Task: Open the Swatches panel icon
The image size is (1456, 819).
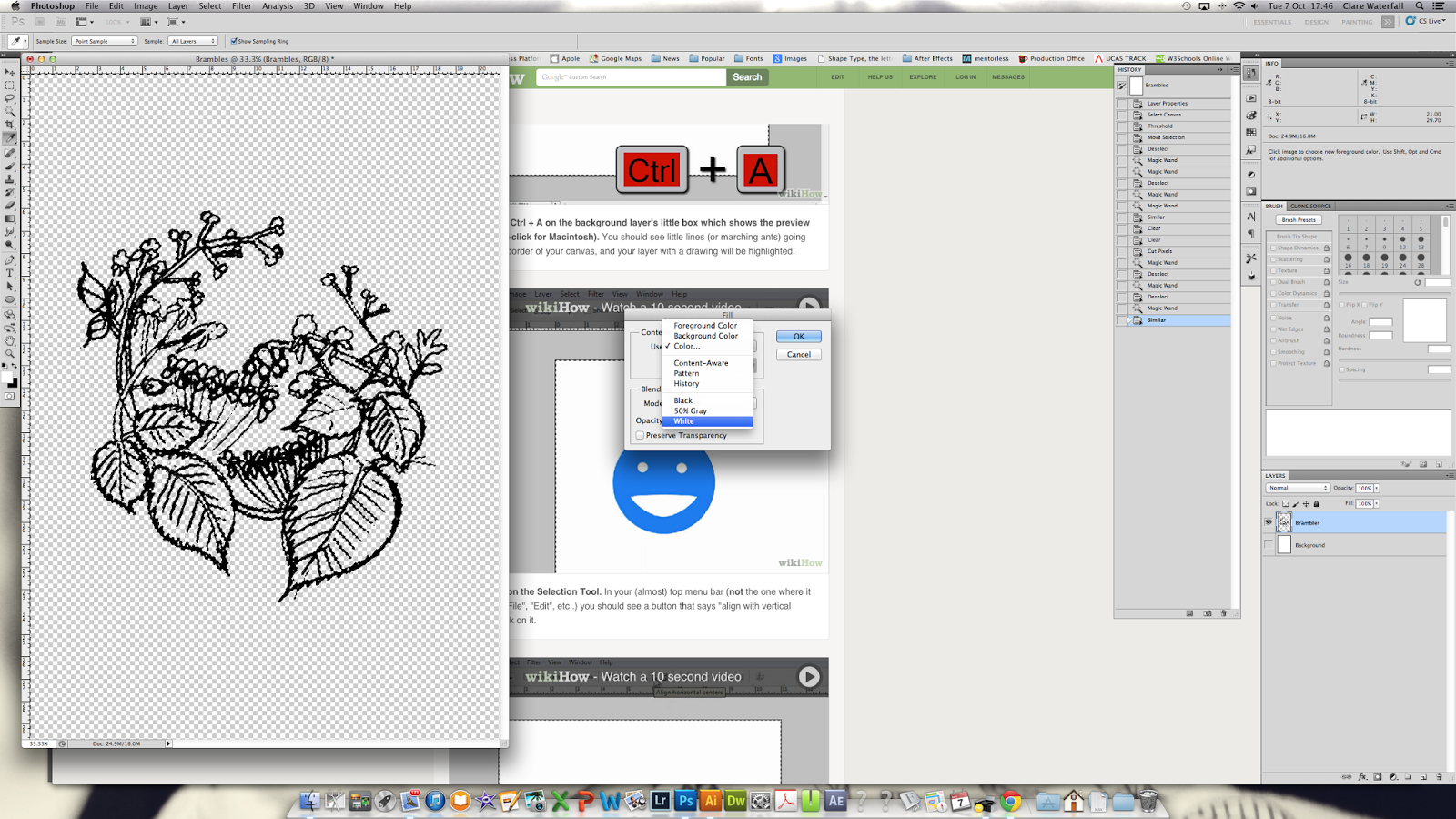Action: point(1251,133)
